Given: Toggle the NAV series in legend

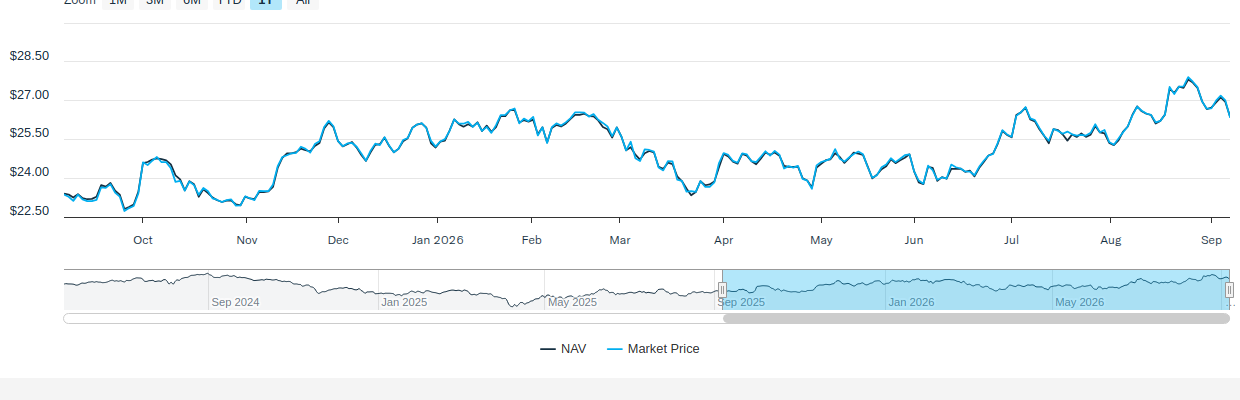Looking at the screenshot, I should [x=563, y=349].
